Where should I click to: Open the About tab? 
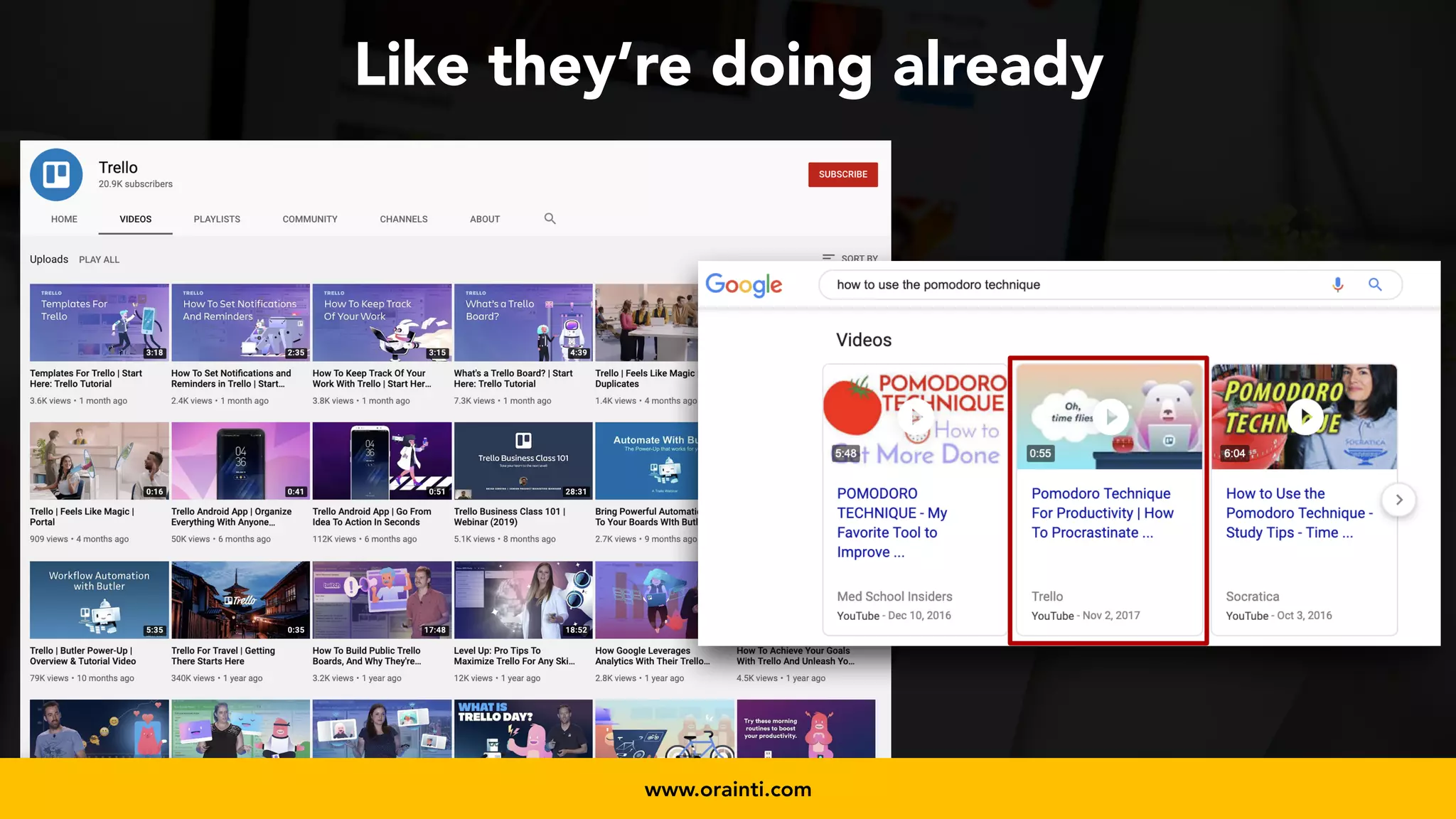(485, 219)
